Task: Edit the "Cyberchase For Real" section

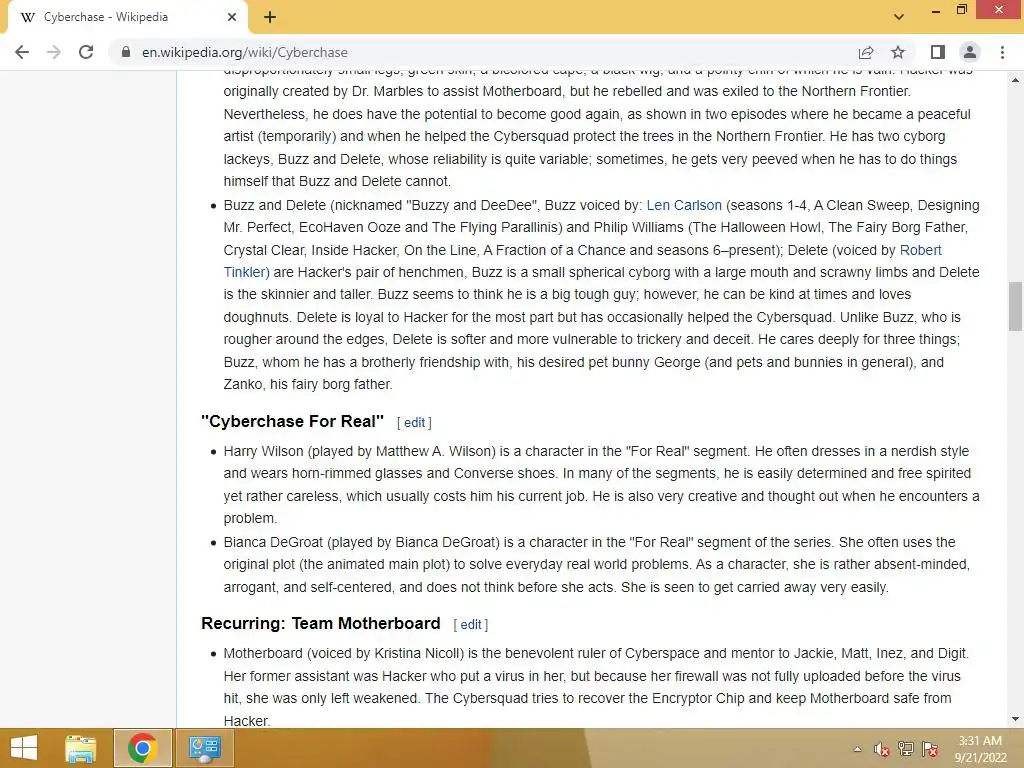Action: pyautogui.click(x=414, y=423)
